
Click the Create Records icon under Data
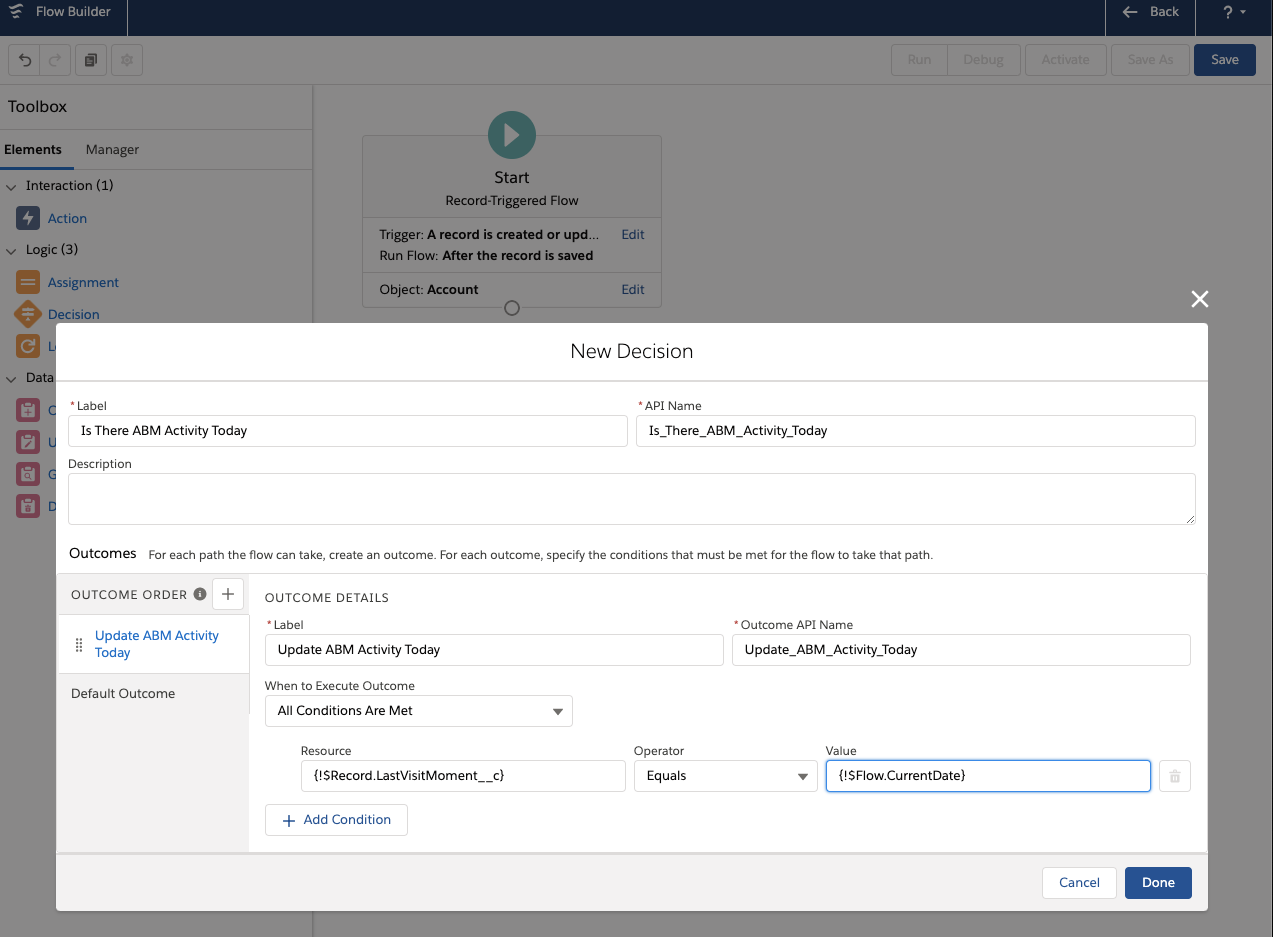coord(28,410)
